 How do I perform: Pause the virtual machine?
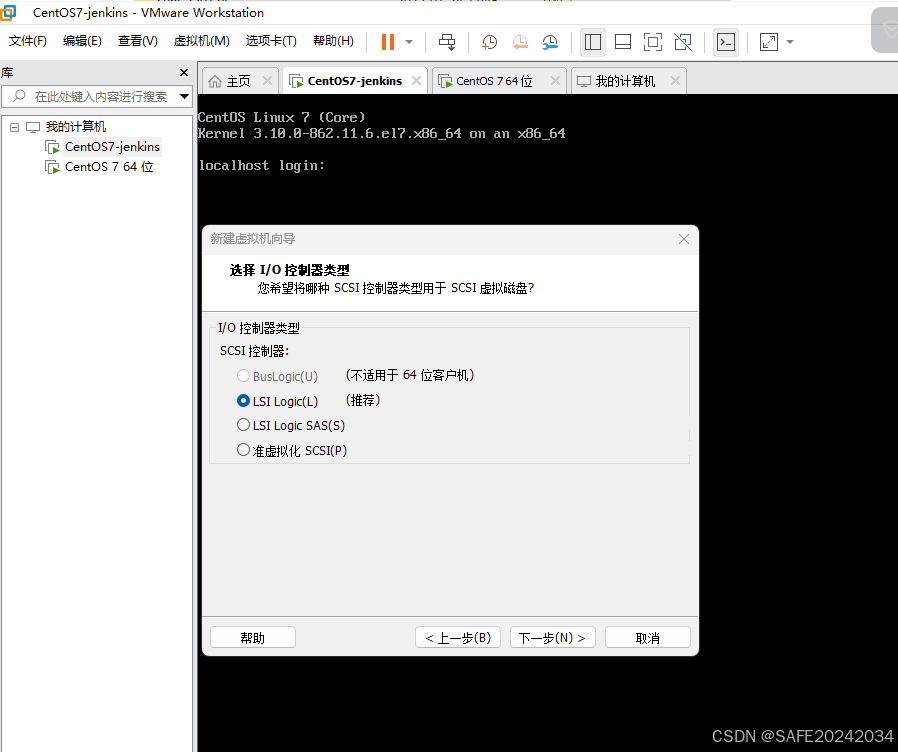[388, 42]
